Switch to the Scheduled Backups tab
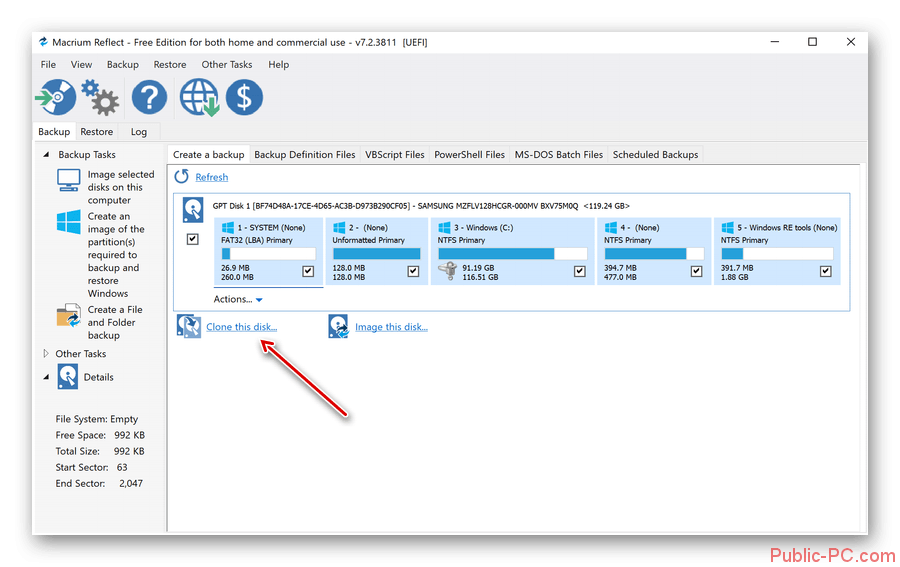Image resolution: width=900 pixels, height=567 pixels. tap(655, 155)
